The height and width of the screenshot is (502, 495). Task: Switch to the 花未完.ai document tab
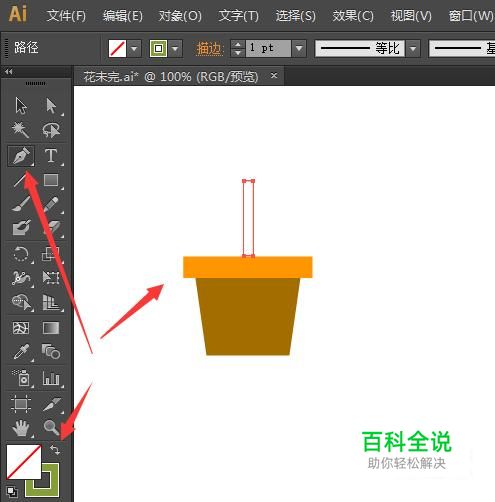pyautogui.click(x=171, y=77)
